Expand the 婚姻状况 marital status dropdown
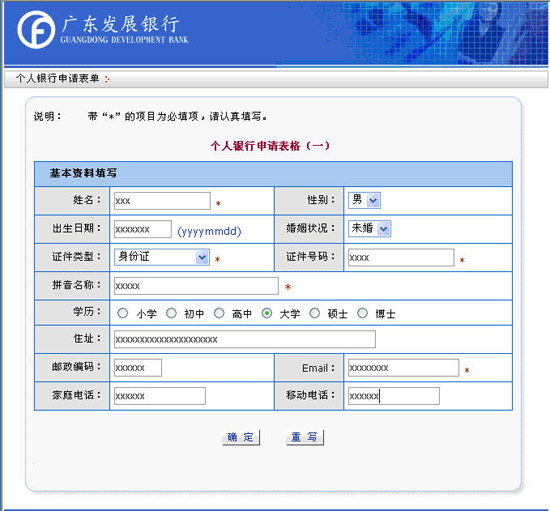The image size is (550, 511). click(370, 229)
